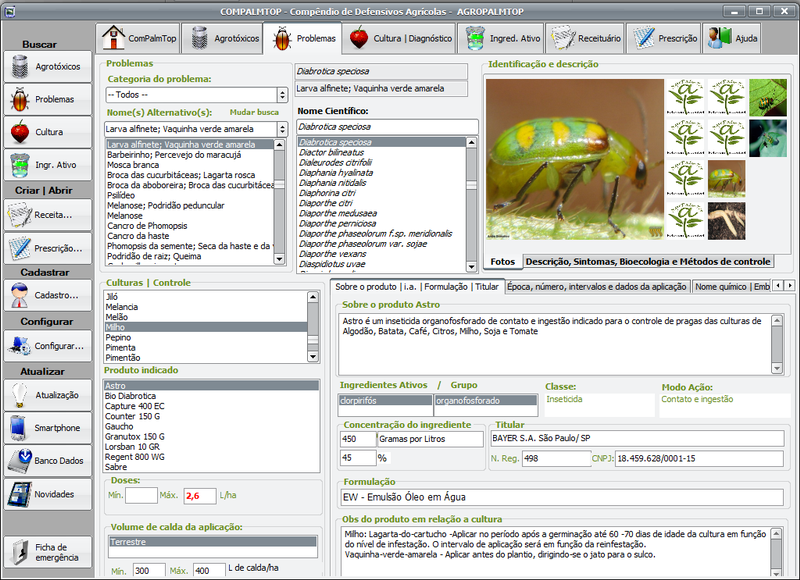
Task: Click the large Diabrotica beetle photo
Action: click(574, 159)
